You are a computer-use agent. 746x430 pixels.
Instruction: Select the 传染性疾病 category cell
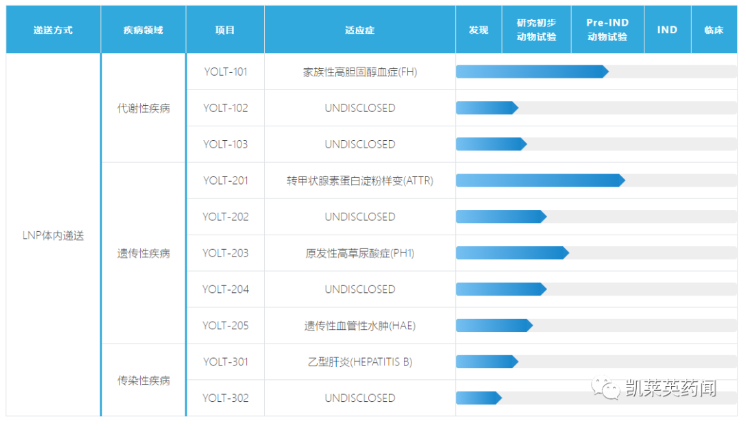(144, 381)
